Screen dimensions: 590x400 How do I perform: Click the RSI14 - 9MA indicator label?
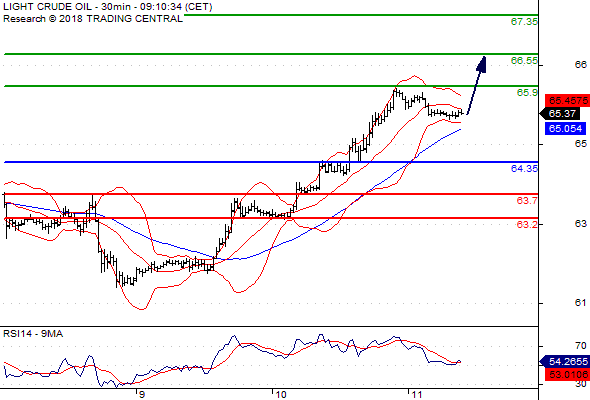coord(33,334)
